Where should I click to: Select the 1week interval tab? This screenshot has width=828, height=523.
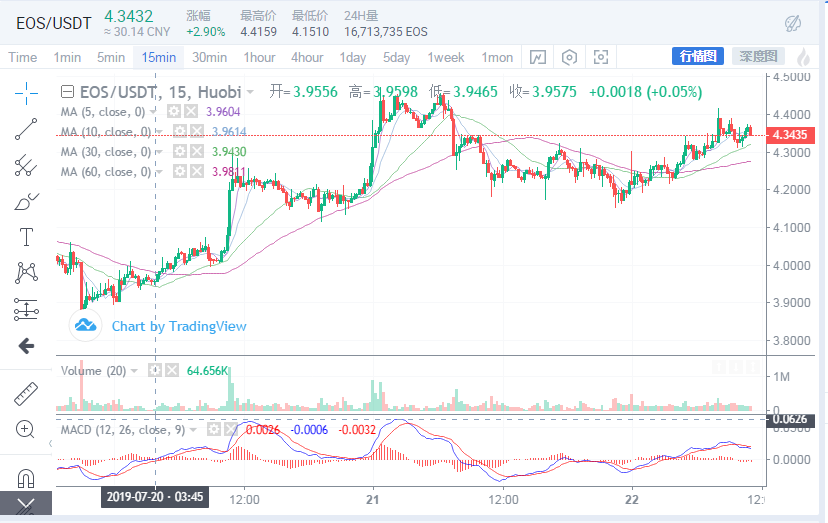click(446, 57)
